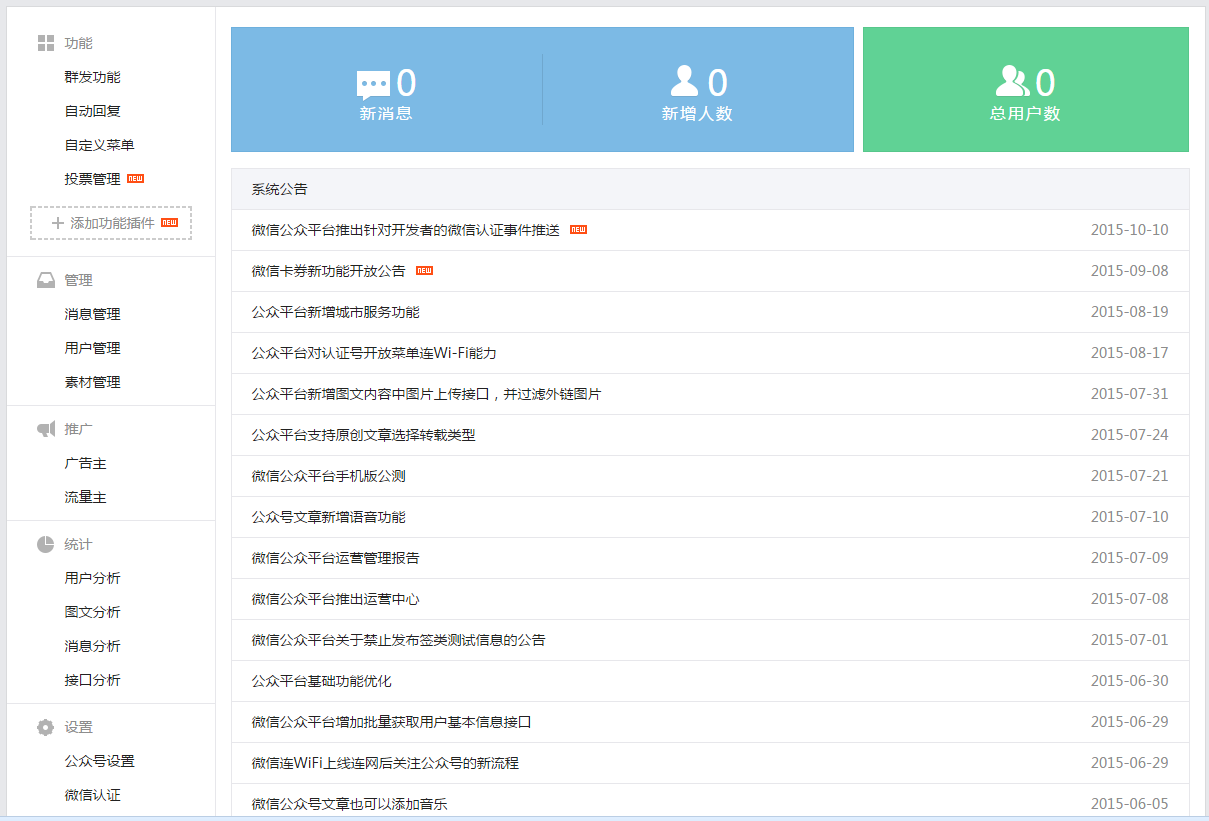Click the 新消息 count tile

pyautogui.click(x=386, y=90)
